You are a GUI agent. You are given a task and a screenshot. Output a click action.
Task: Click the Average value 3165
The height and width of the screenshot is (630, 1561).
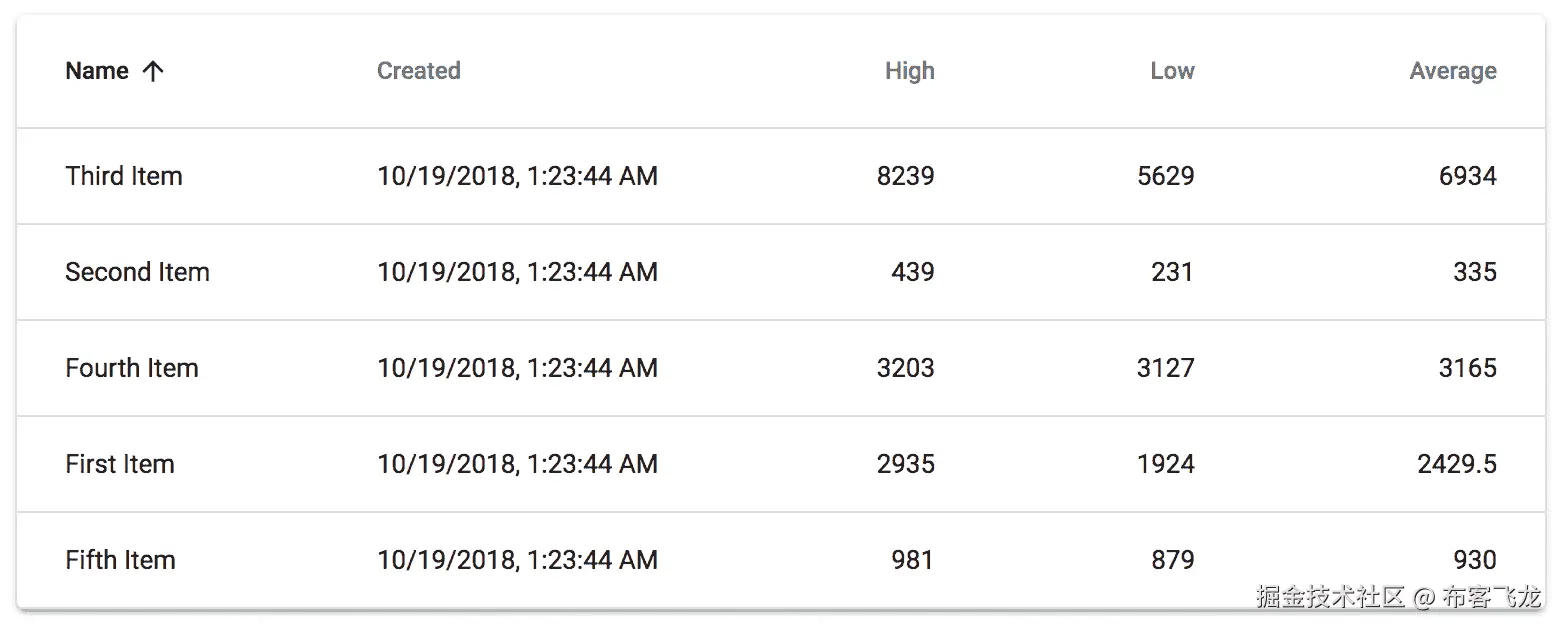click(1467, 368)
